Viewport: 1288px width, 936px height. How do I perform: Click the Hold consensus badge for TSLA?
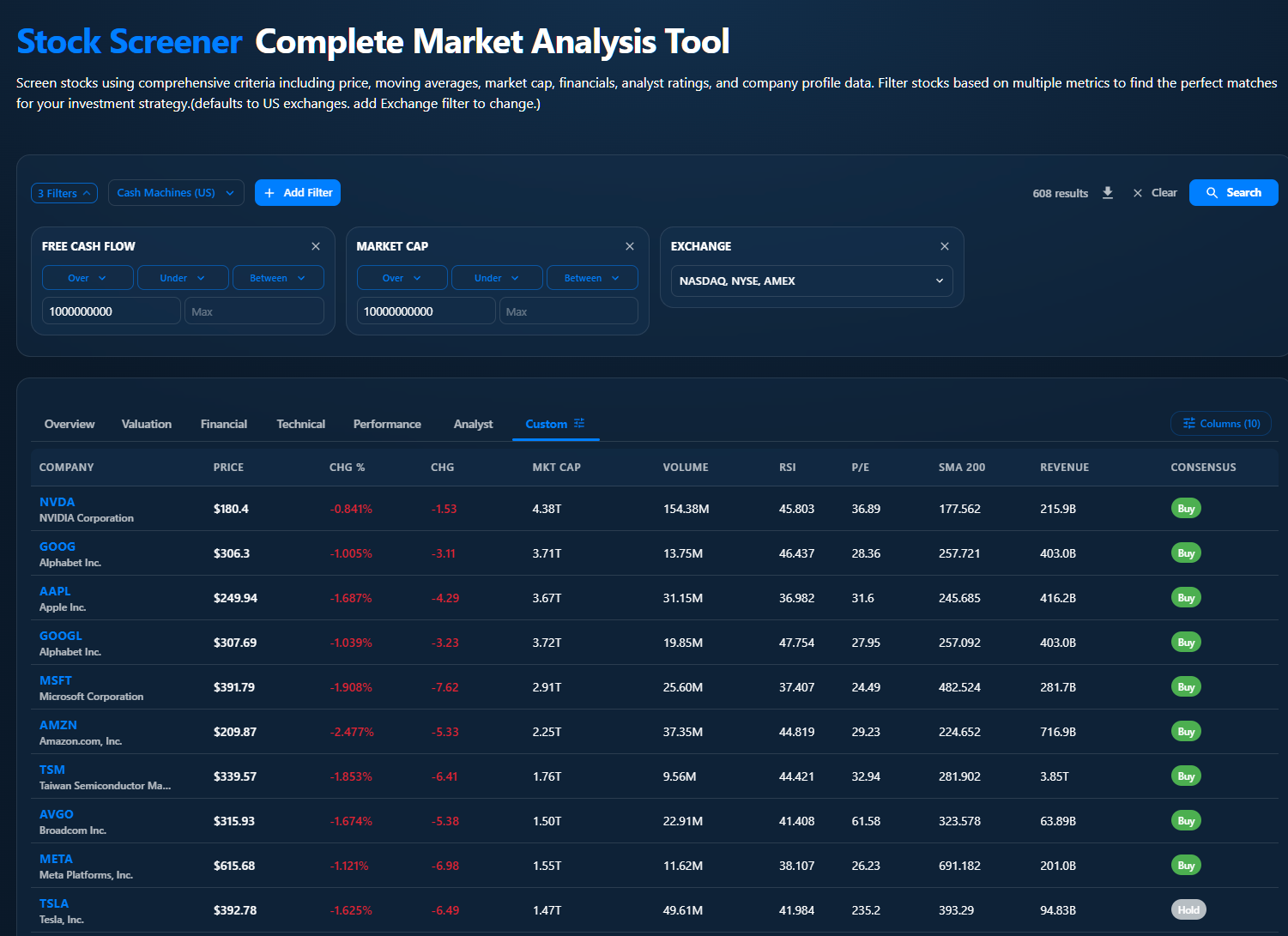click(1188, 909)
